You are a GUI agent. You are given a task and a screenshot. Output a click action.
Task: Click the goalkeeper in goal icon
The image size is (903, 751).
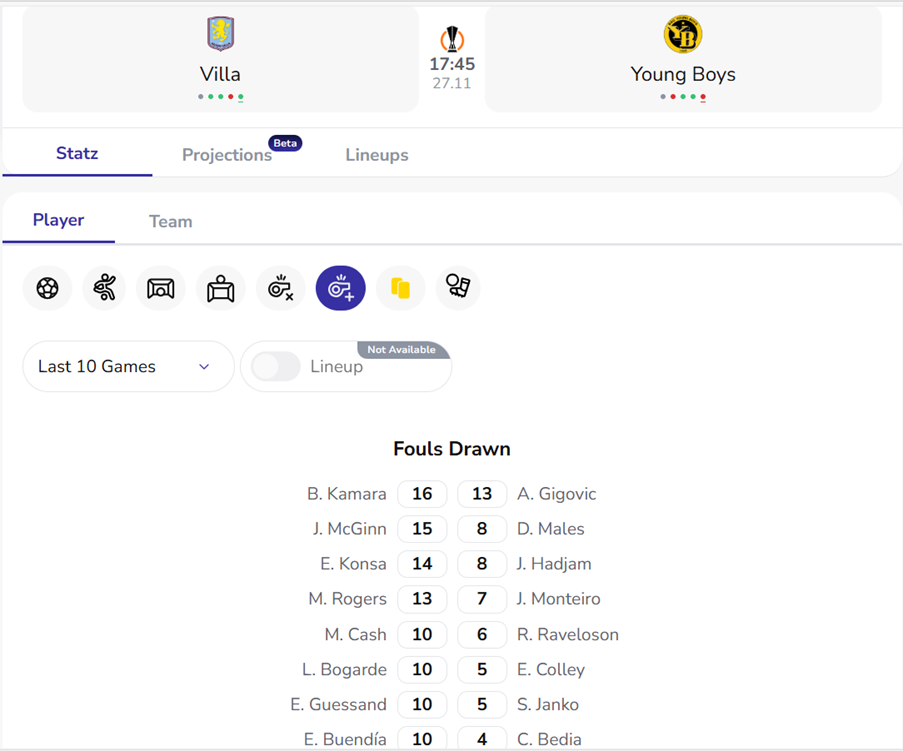(221, 289)
